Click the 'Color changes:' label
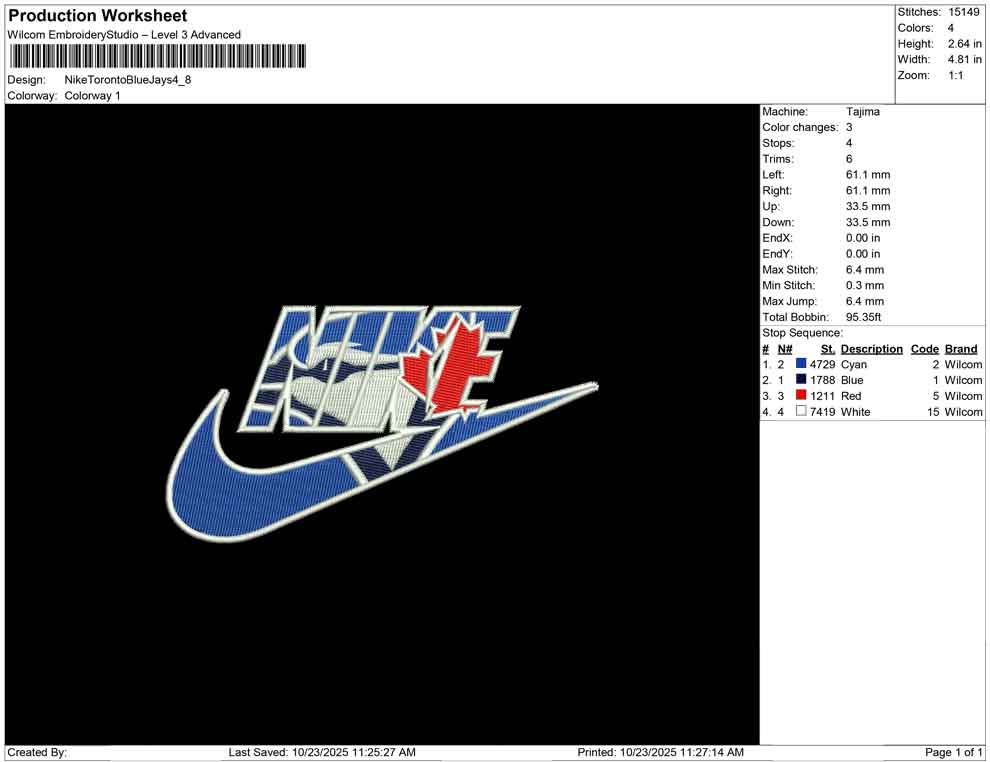 [800, 128]
